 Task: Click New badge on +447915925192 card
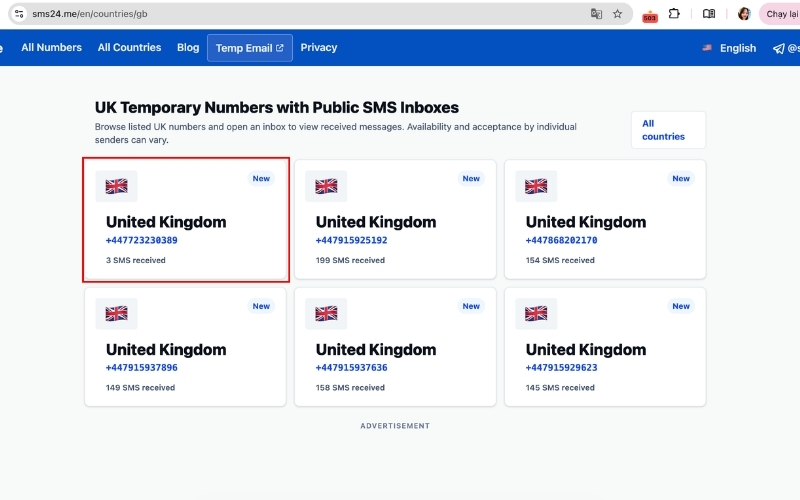click(471, 179)
